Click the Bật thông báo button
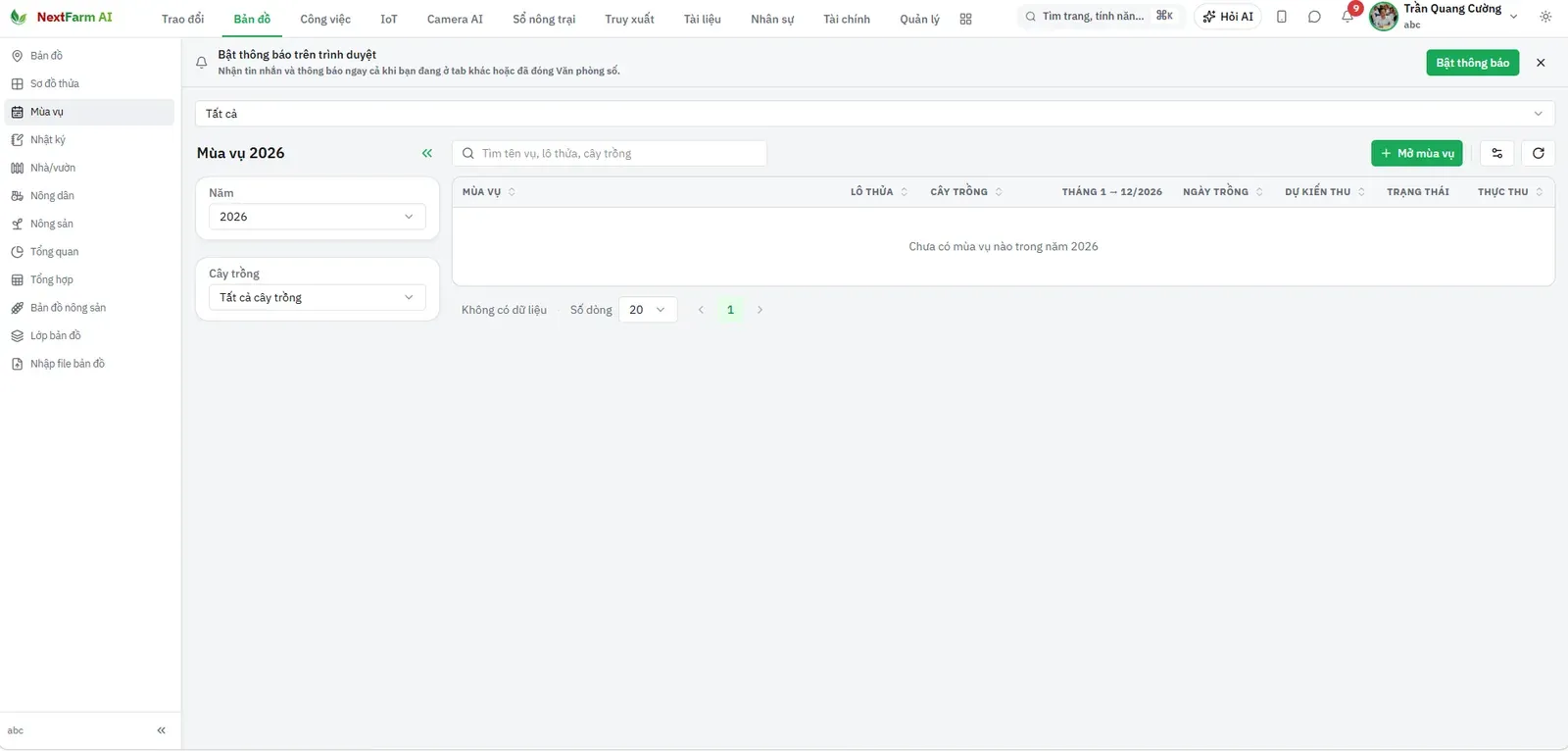The image size is (1568, 751). tap(1473, 63)
